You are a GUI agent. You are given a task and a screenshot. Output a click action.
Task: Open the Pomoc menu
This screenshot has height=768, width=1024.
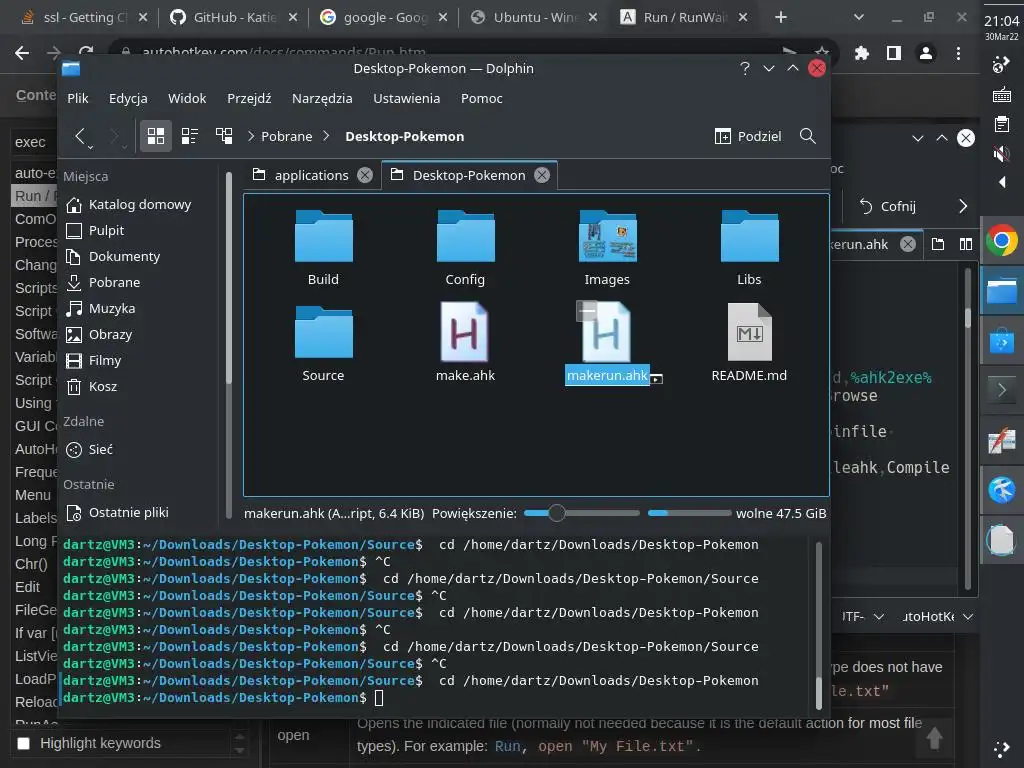[x=481, y=99]
